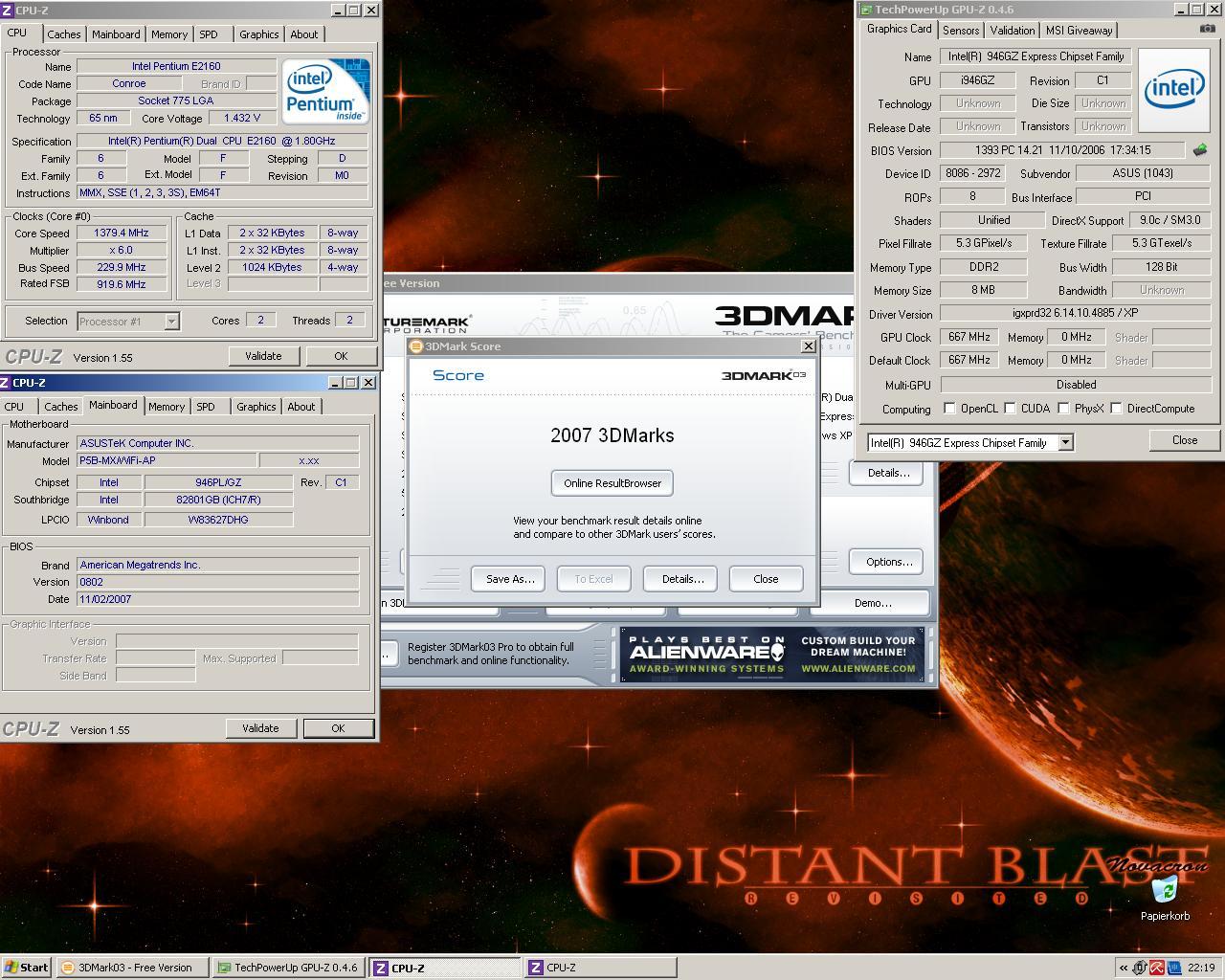
Task: Click the taskbar clock showing 22:19
Action: point(1200,968)
